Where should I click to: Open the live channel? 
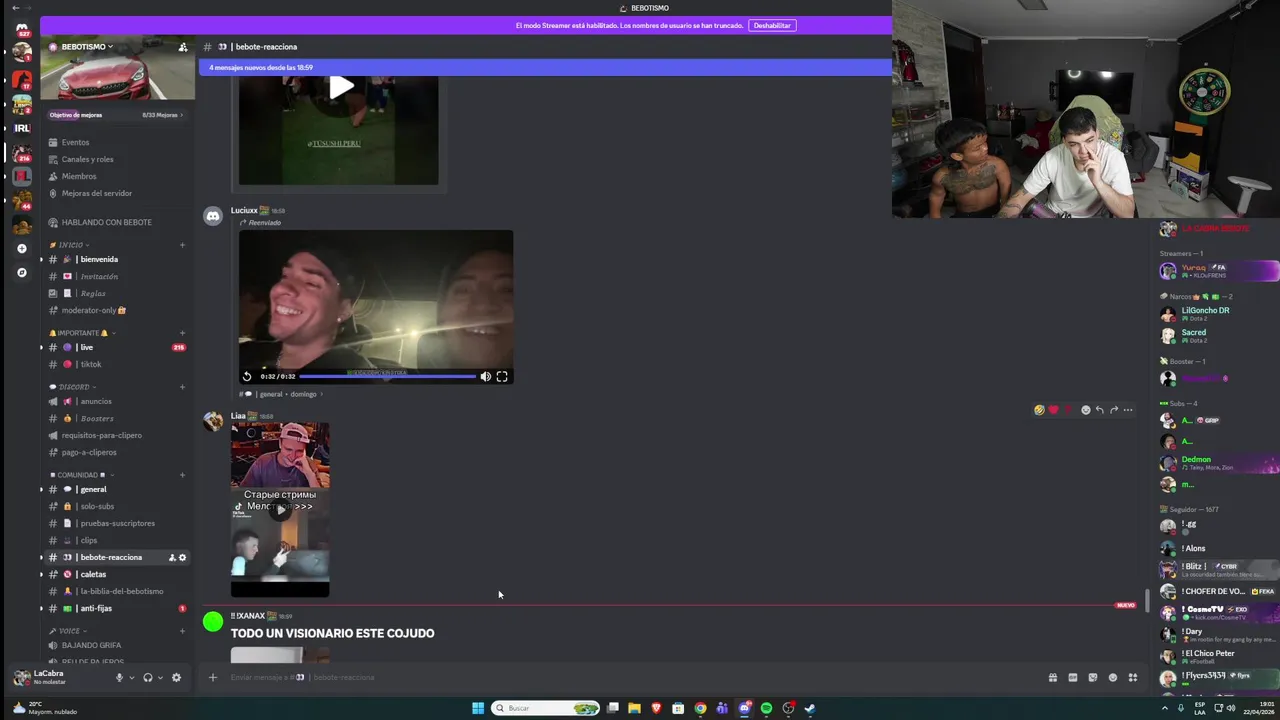tap(118, 347)
